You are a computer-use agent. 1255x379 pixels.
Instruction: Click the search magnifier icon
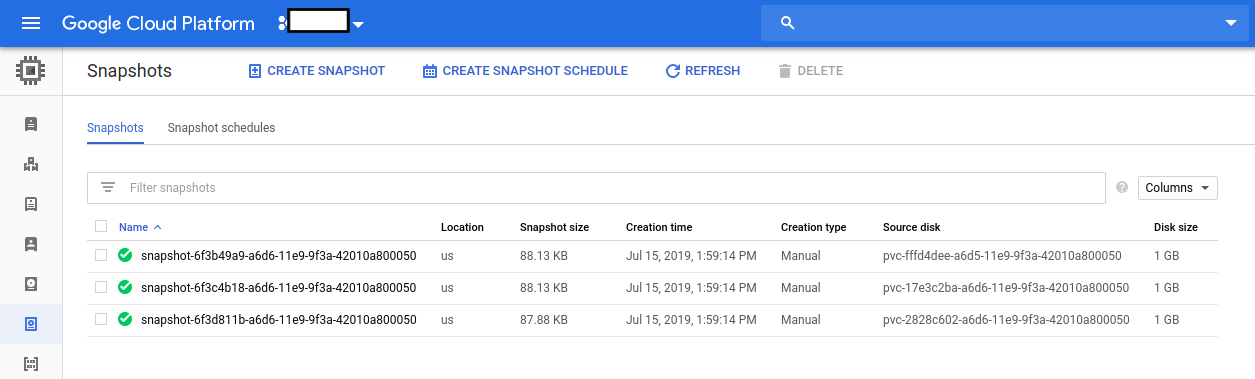click(787, 23)
